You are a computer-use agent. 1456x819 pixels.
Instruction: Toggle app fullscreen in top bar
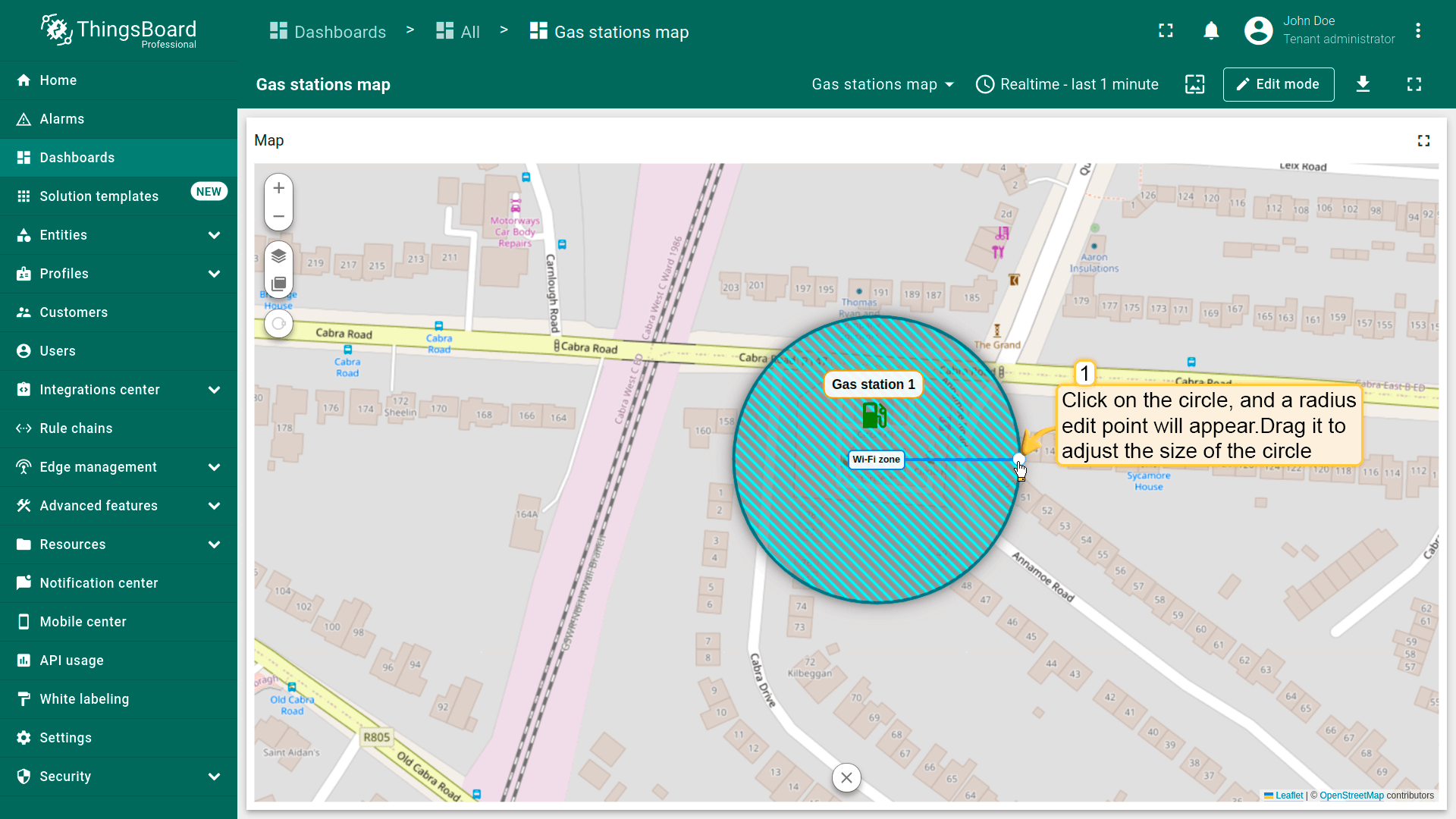[1166, 31]
